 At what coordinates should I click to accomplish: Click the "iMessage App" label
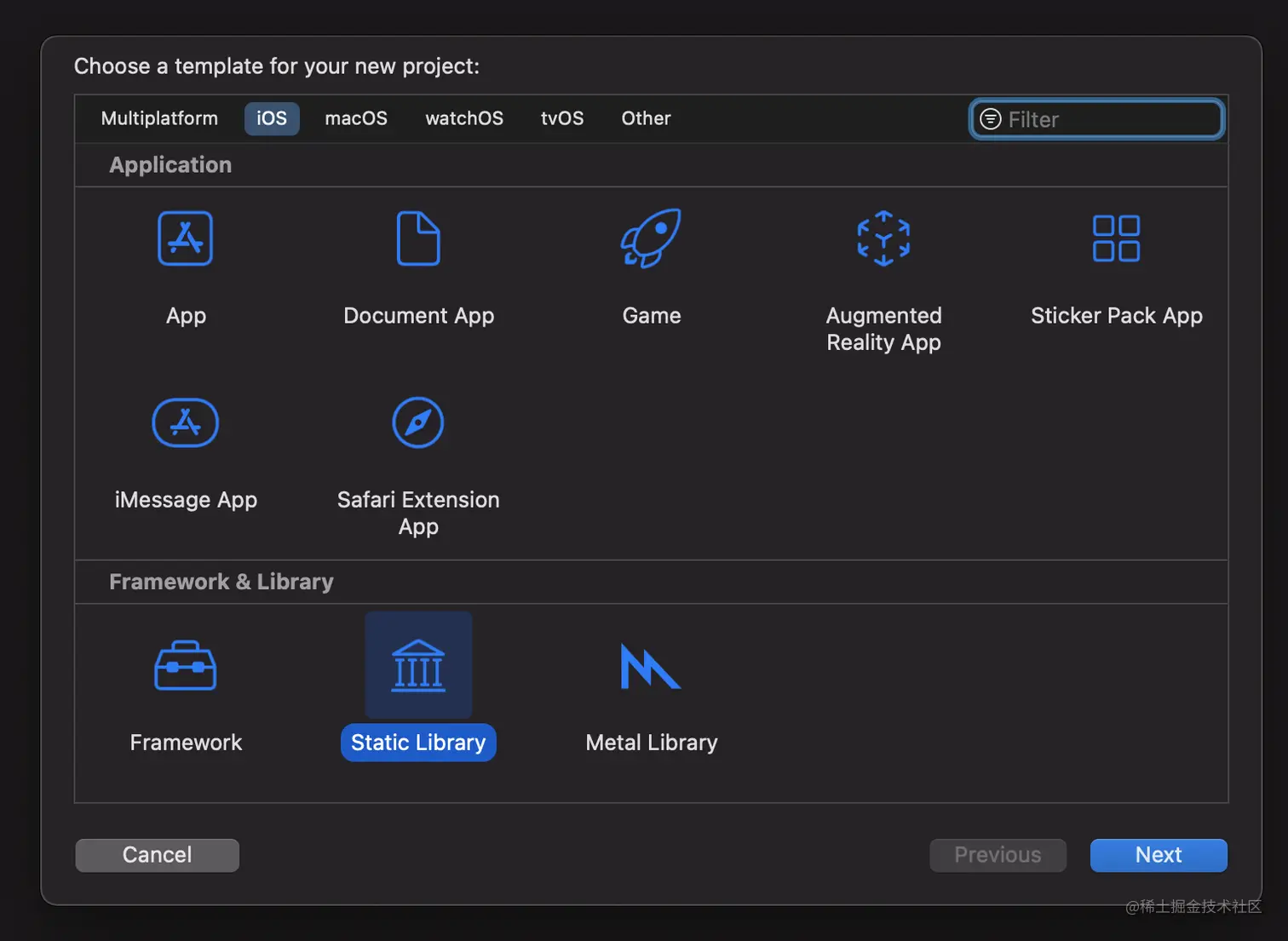186,500
